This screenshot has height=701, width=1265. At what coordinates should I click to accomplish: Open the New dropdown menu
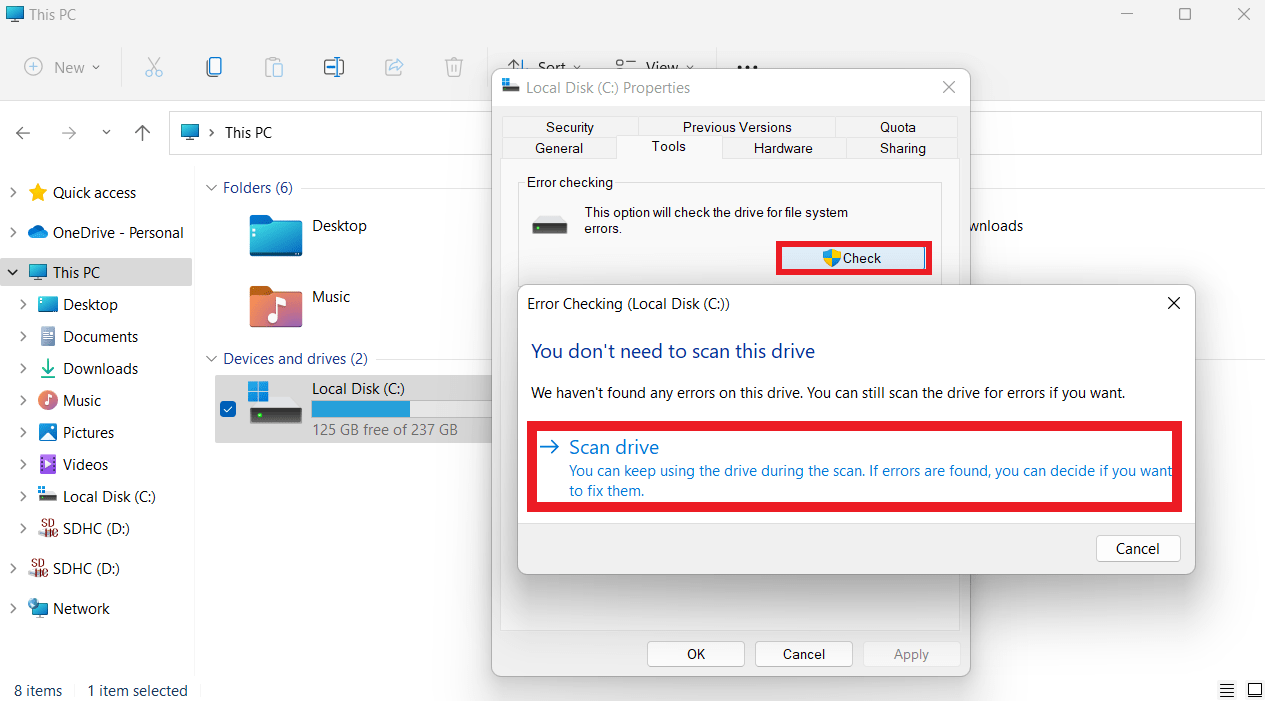click(63, 67)
